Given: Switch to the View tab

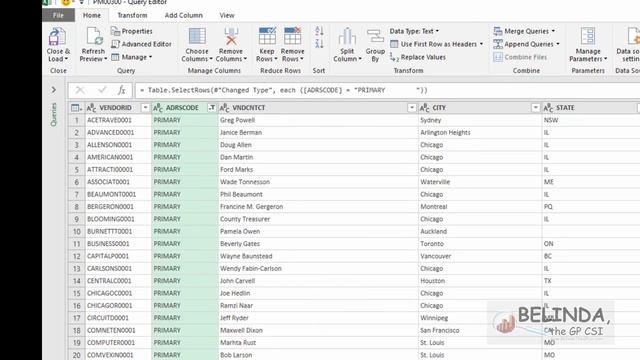Looking at the screenshot, I should click(x=227, y=15).
